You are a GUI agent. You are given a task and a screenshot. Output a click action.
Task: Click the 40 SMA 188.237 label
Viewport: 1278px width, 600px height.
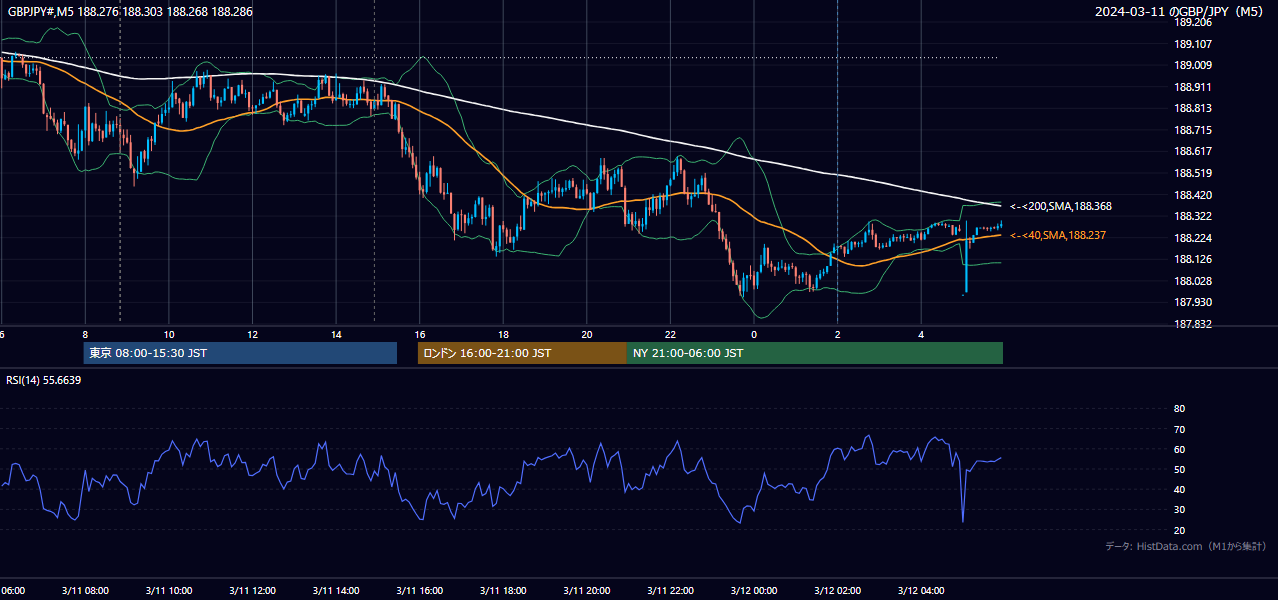pyautogui.click(x=1058, y=235)
